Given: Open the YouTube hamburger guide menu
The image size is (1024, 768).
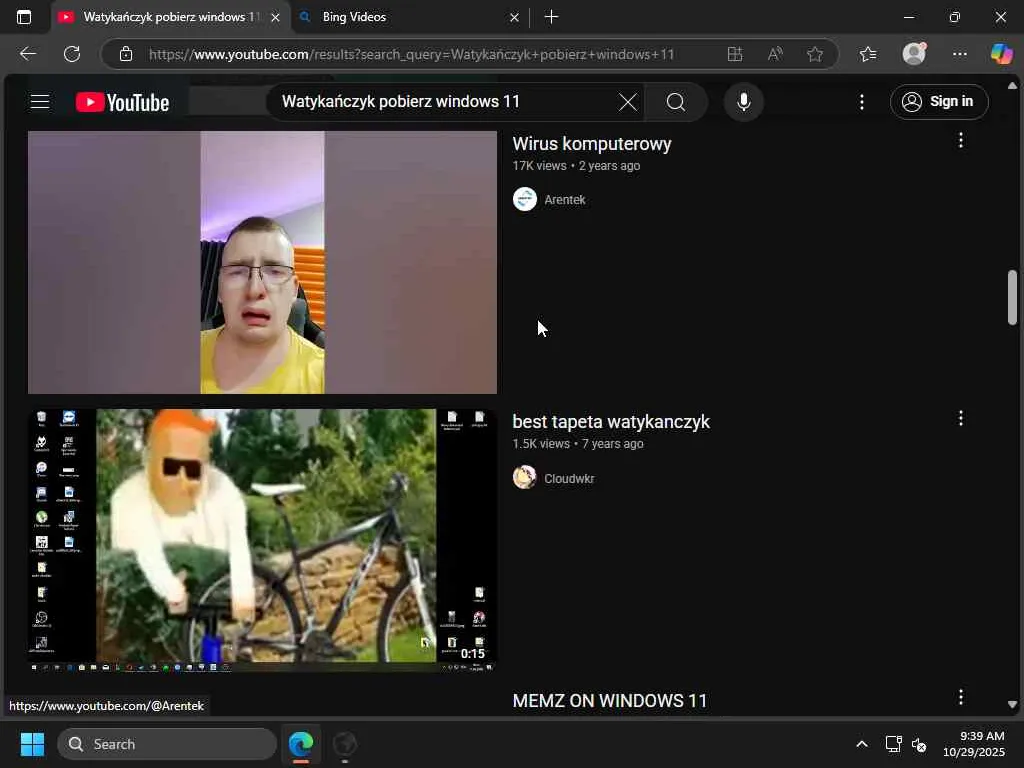Looking at the screenshot, I should (40, 102).
